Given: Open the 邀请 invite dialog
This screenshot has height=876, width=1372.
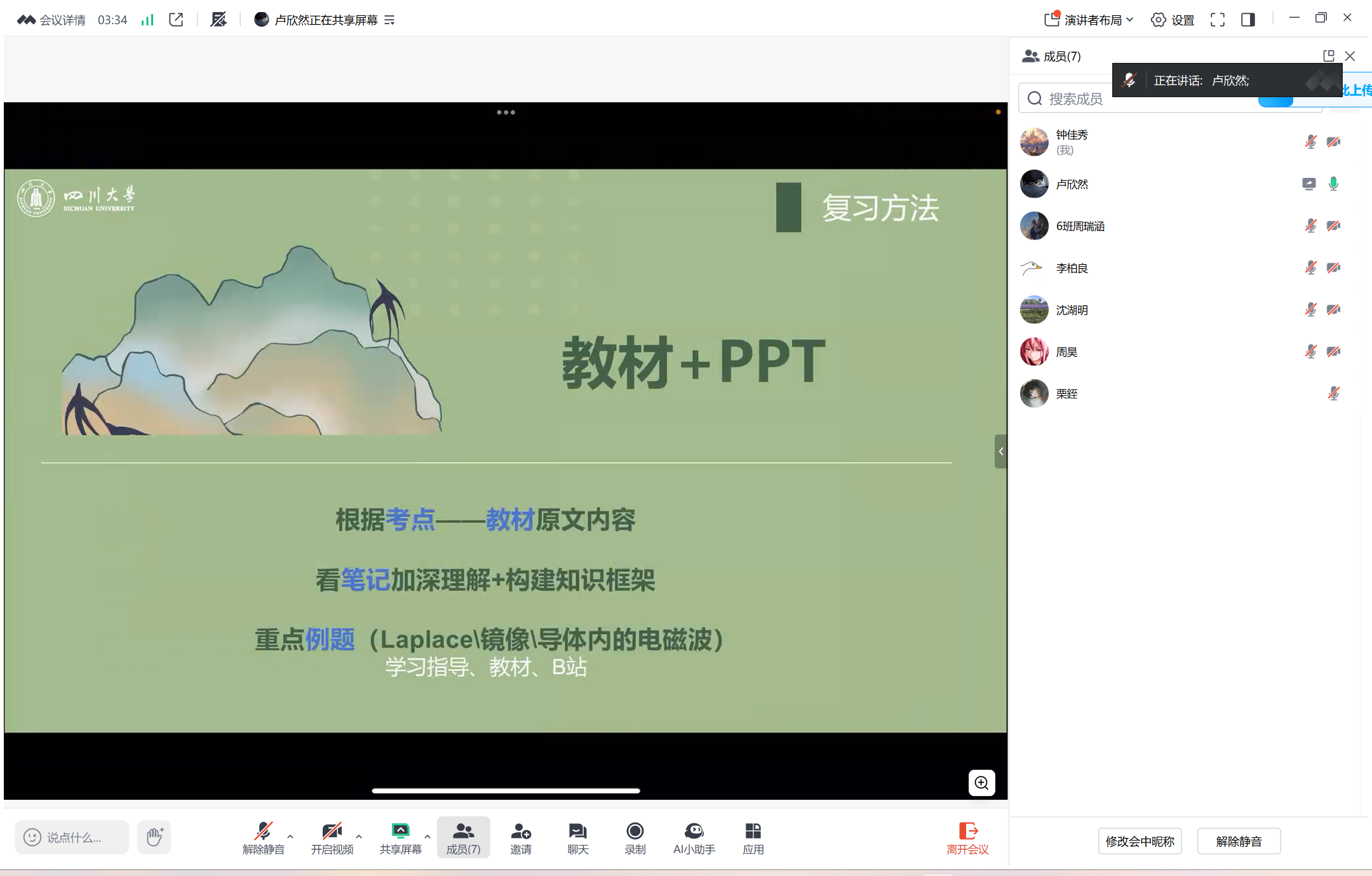Looking at the screenshot, I should click(520, 838).
